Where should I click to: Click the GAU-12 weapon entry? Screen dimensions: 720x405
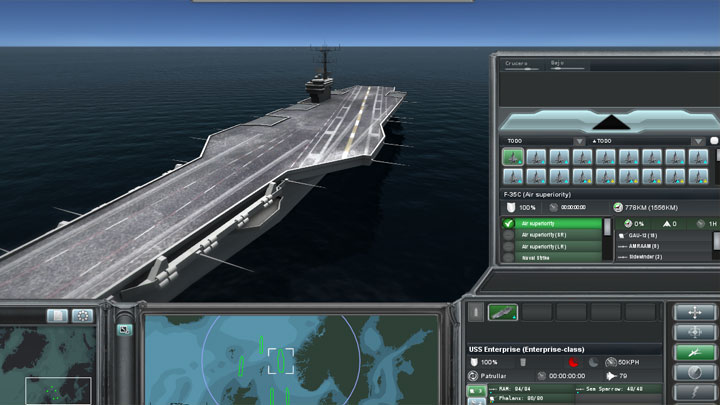643,236
